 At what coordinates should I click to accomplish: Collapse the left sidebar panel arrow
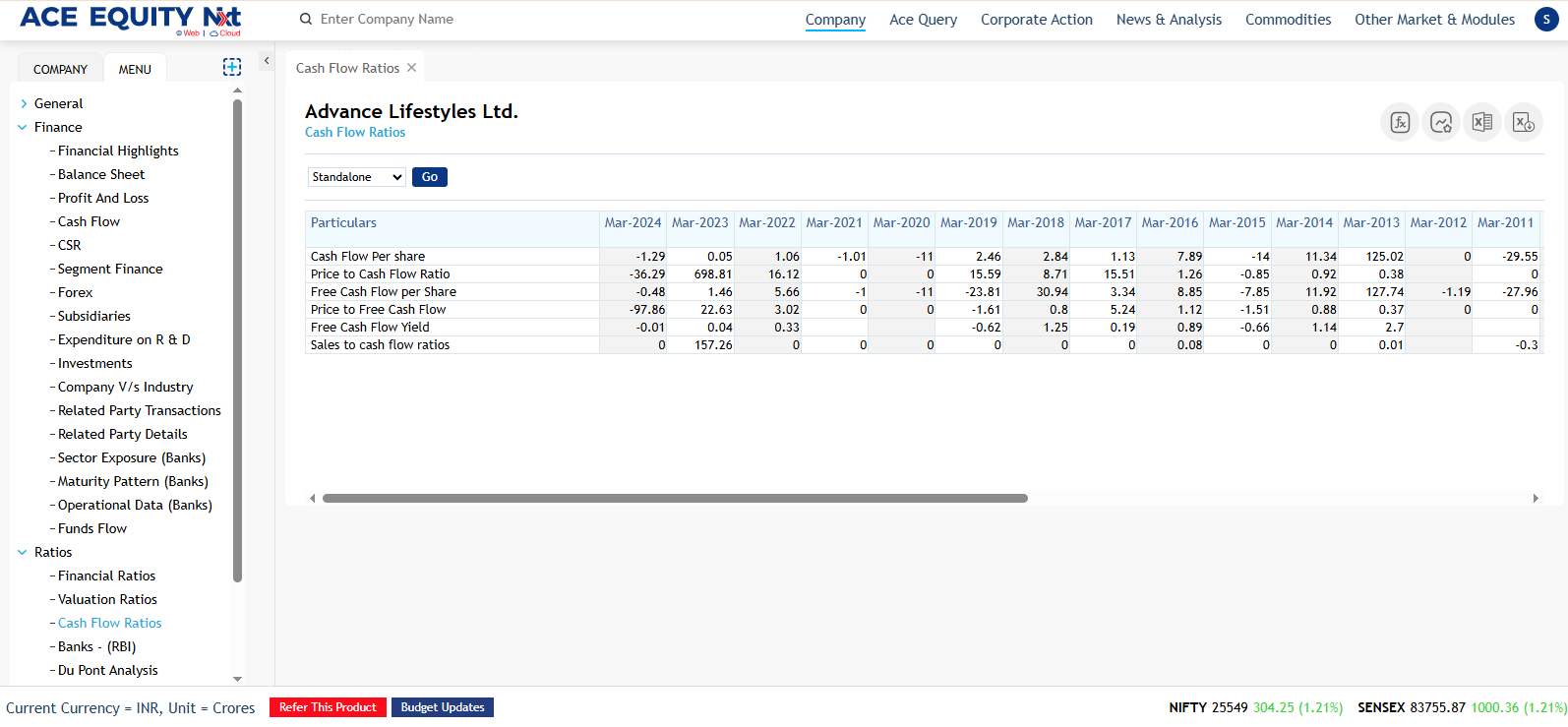point(266,61)
